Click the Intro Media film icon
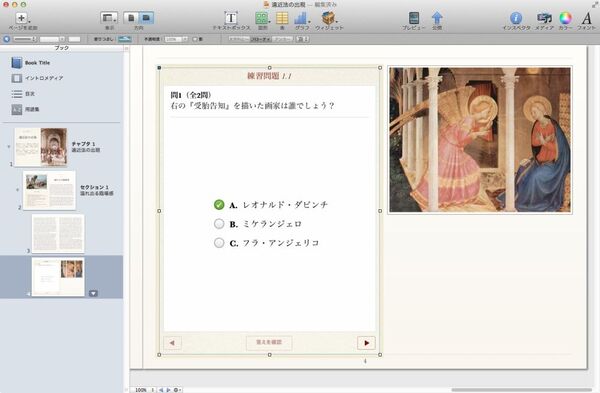 tap(16, 78)
